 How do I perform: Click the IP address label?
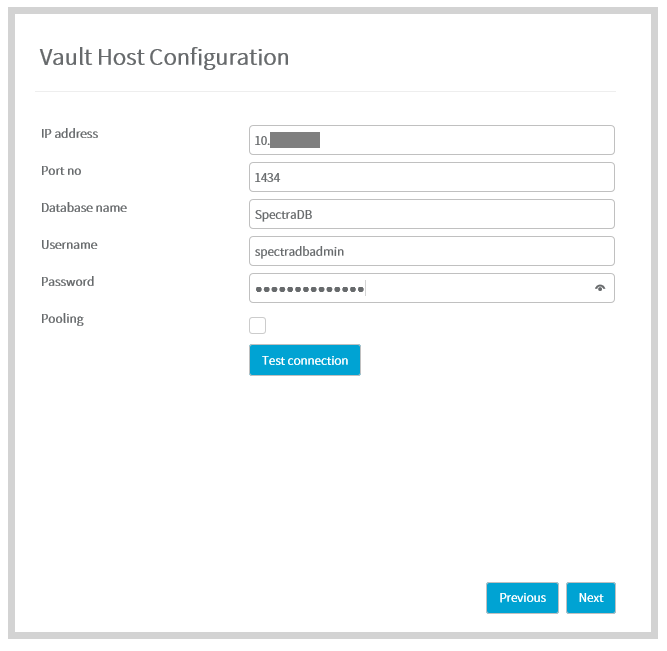(69, 134)
